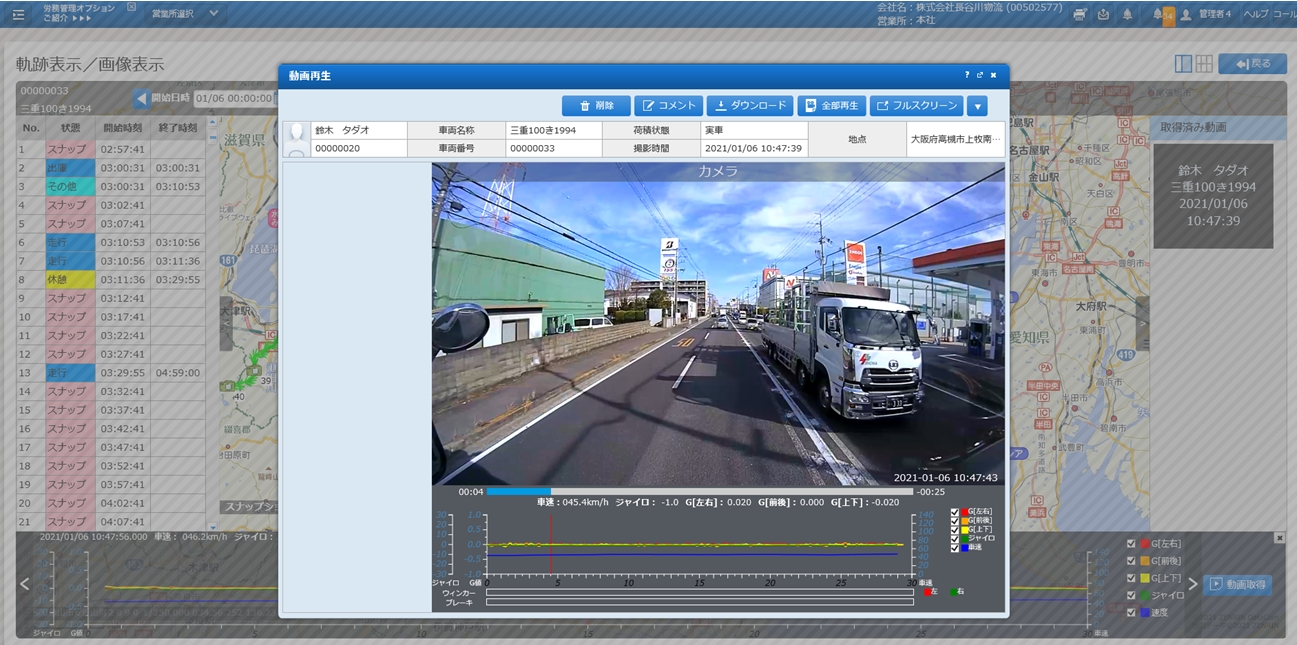Expand the dropdown arrow next to フルスクリーン
Screen dimensions: 1297x645
tap(977, 106)
